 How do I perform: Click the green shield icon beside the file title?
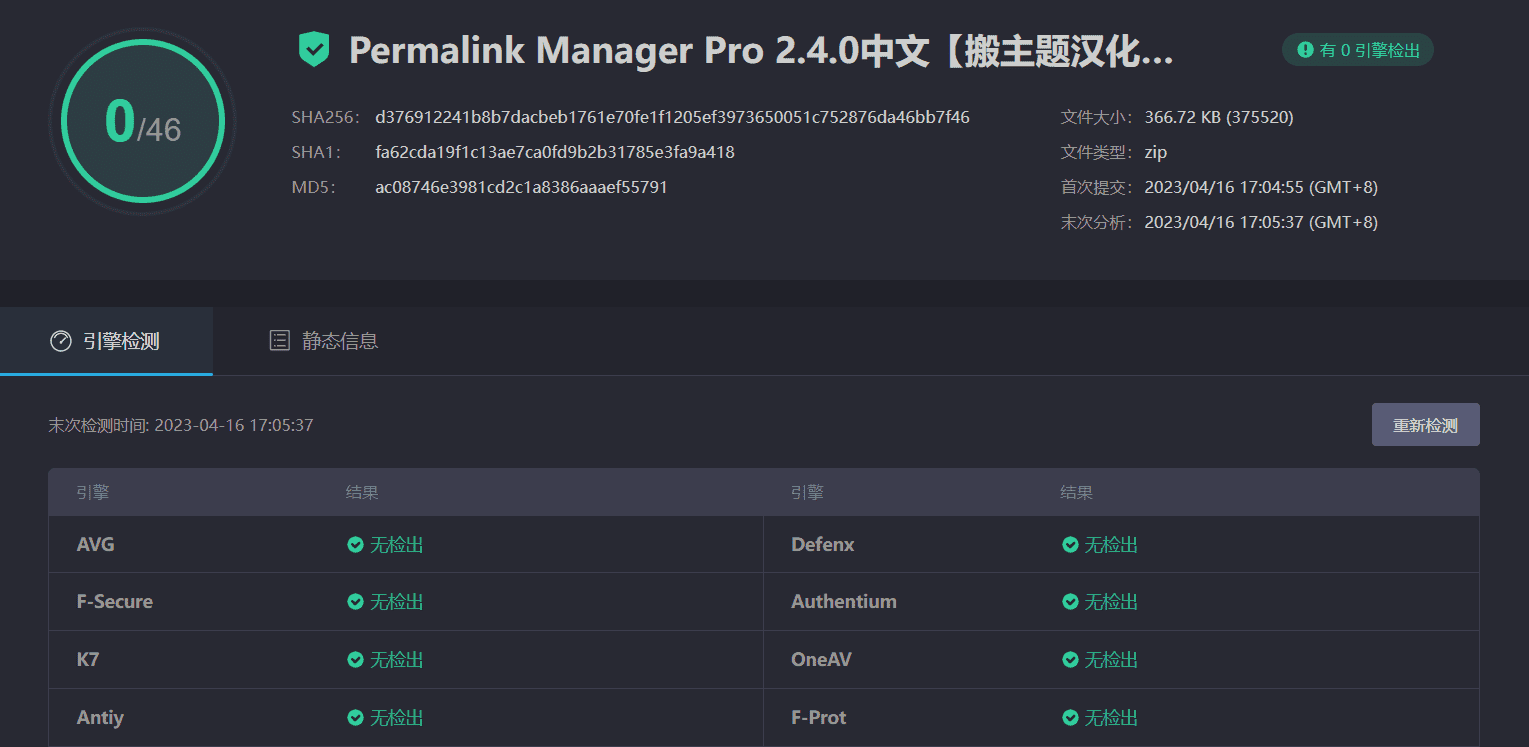click(314, 49)
